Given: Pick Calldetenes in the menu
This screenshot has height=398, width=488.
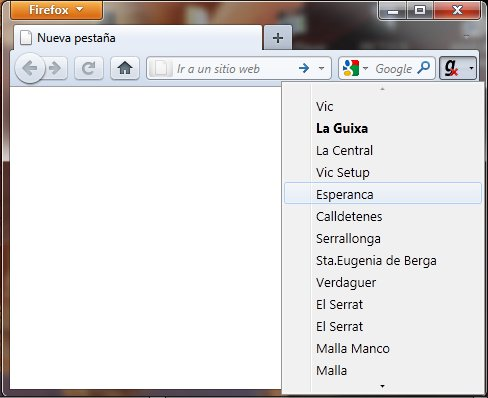Looking at the screenshot, I should coord(383,217).
